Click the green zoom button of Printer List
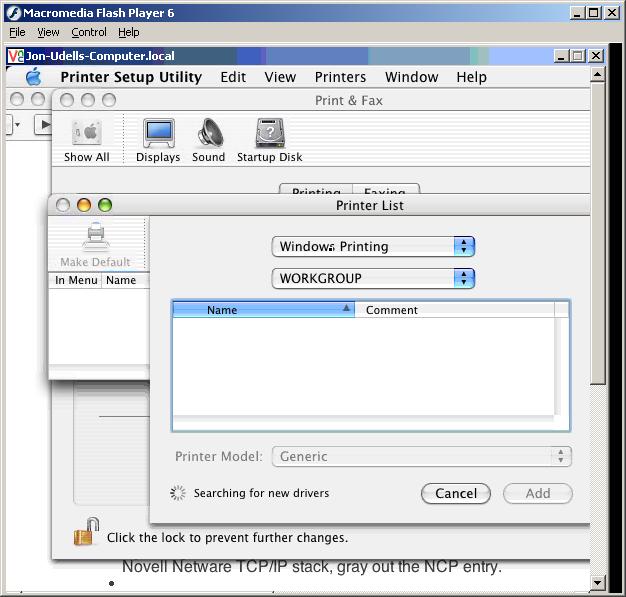Screen dimensions: 626x597 [105, 205]
